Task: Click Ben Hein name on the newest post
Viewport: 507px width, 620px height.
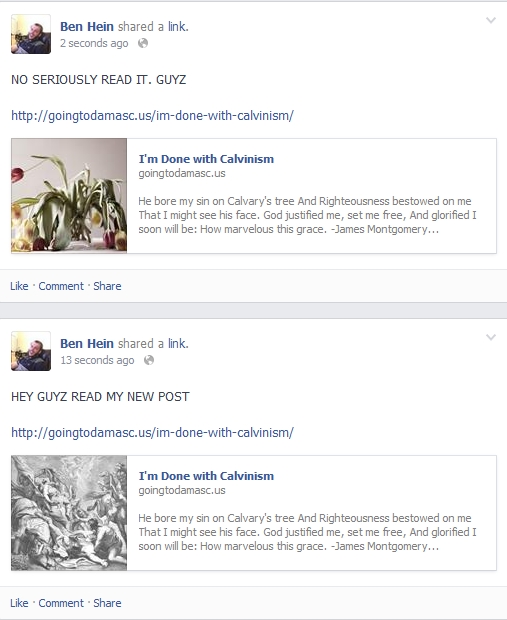Action: [x=87, y=26]
